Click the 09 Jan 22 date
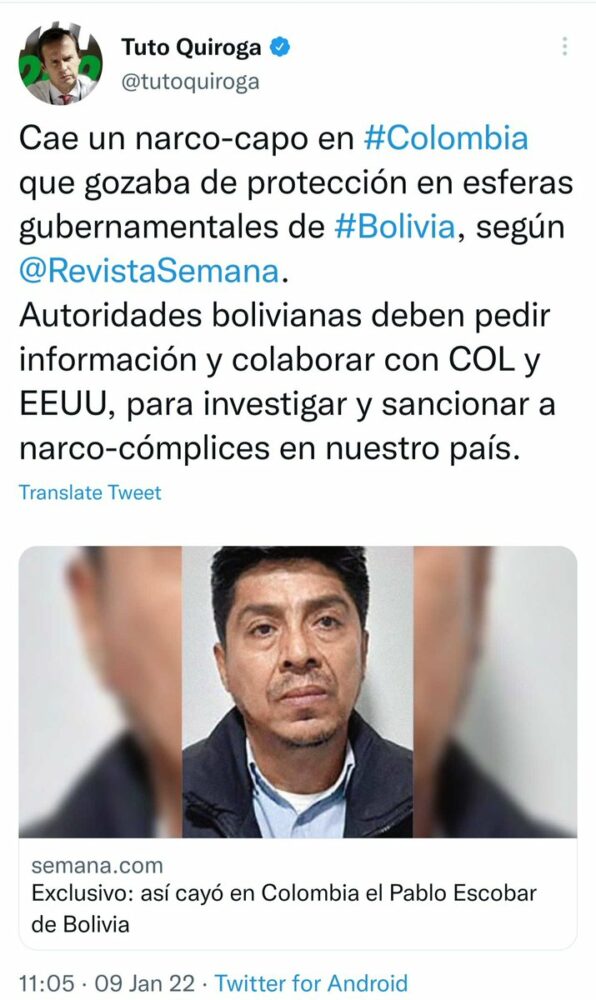 [x=144, y=983]
